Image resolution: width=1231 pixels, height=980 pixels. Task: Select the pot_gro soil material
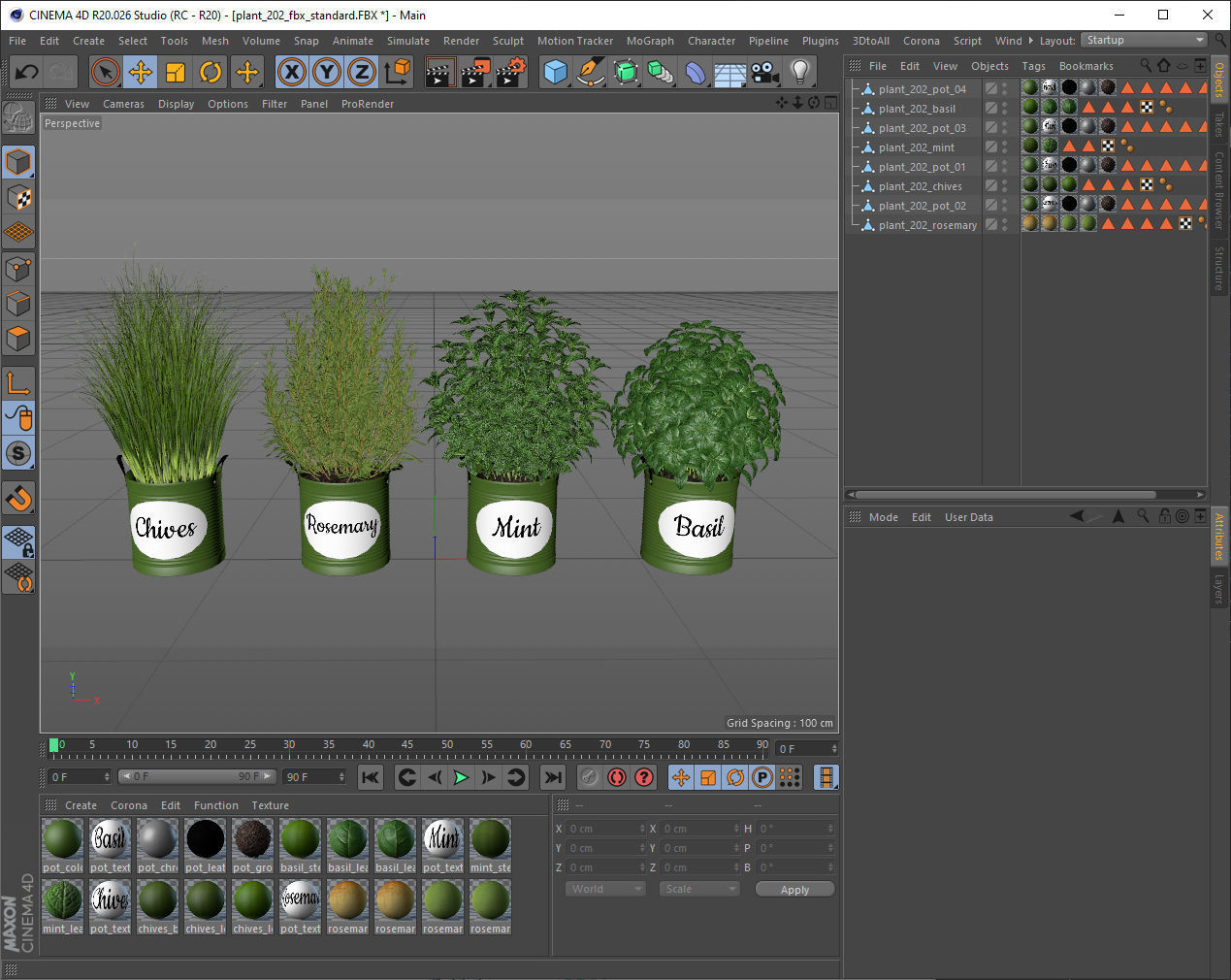click(x=252, y=845)
